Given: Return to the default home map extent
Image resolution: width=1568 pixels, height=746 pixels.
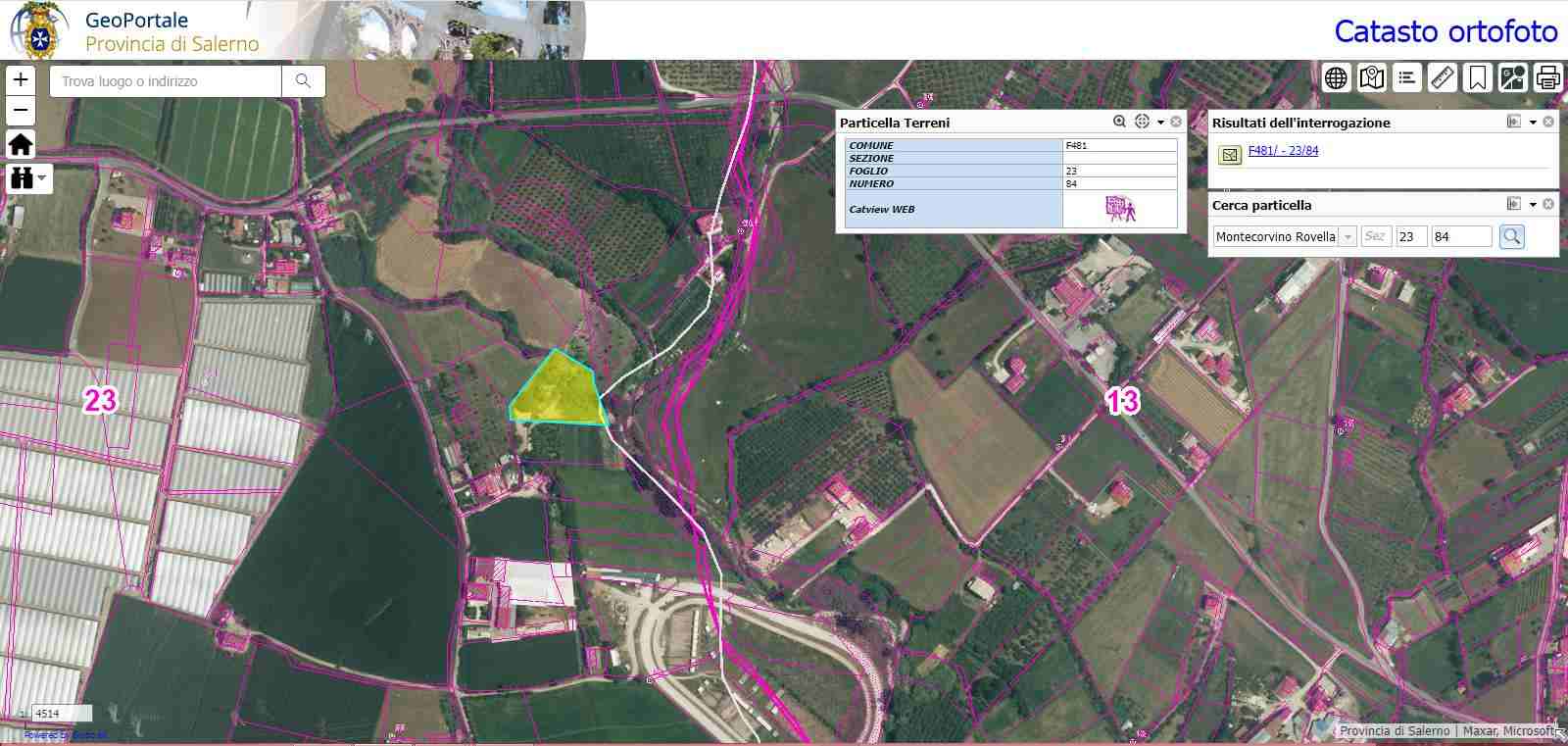Looking at the screenshot, I should pyautogui.click(x=21, y=144).
